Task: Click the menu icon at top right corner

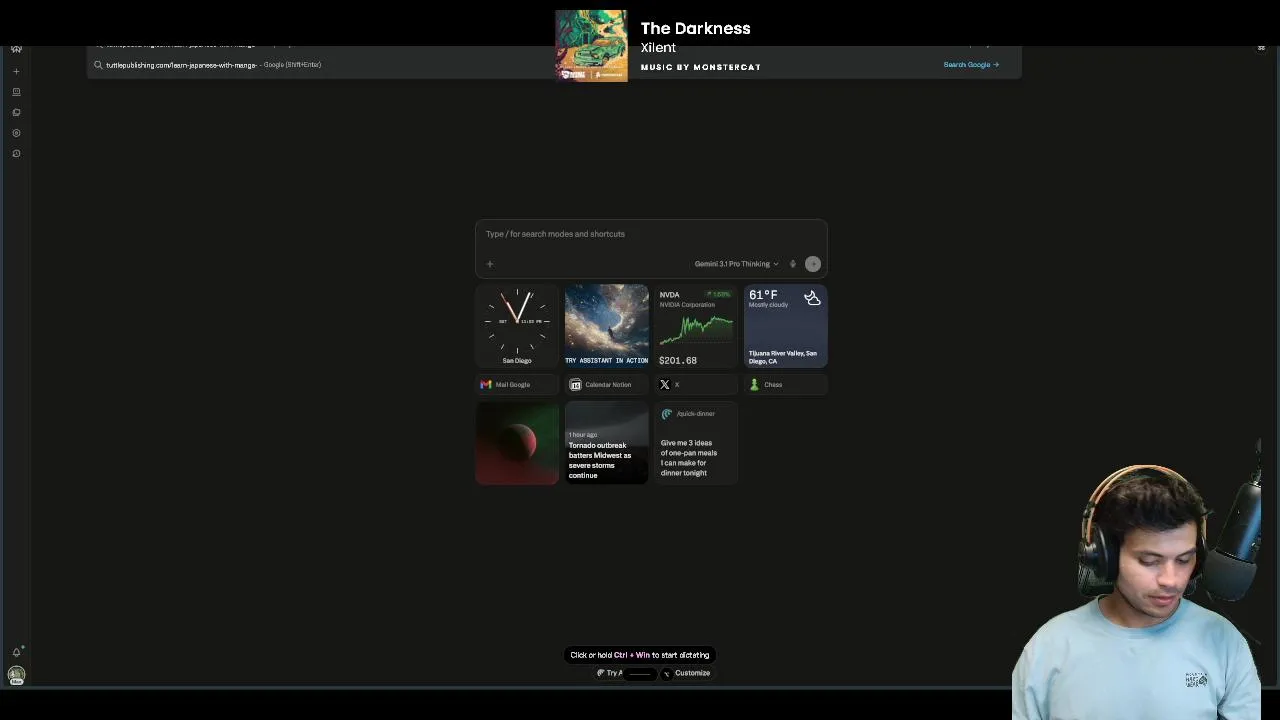Action: pyautogui.click(x=1261, y=48)
